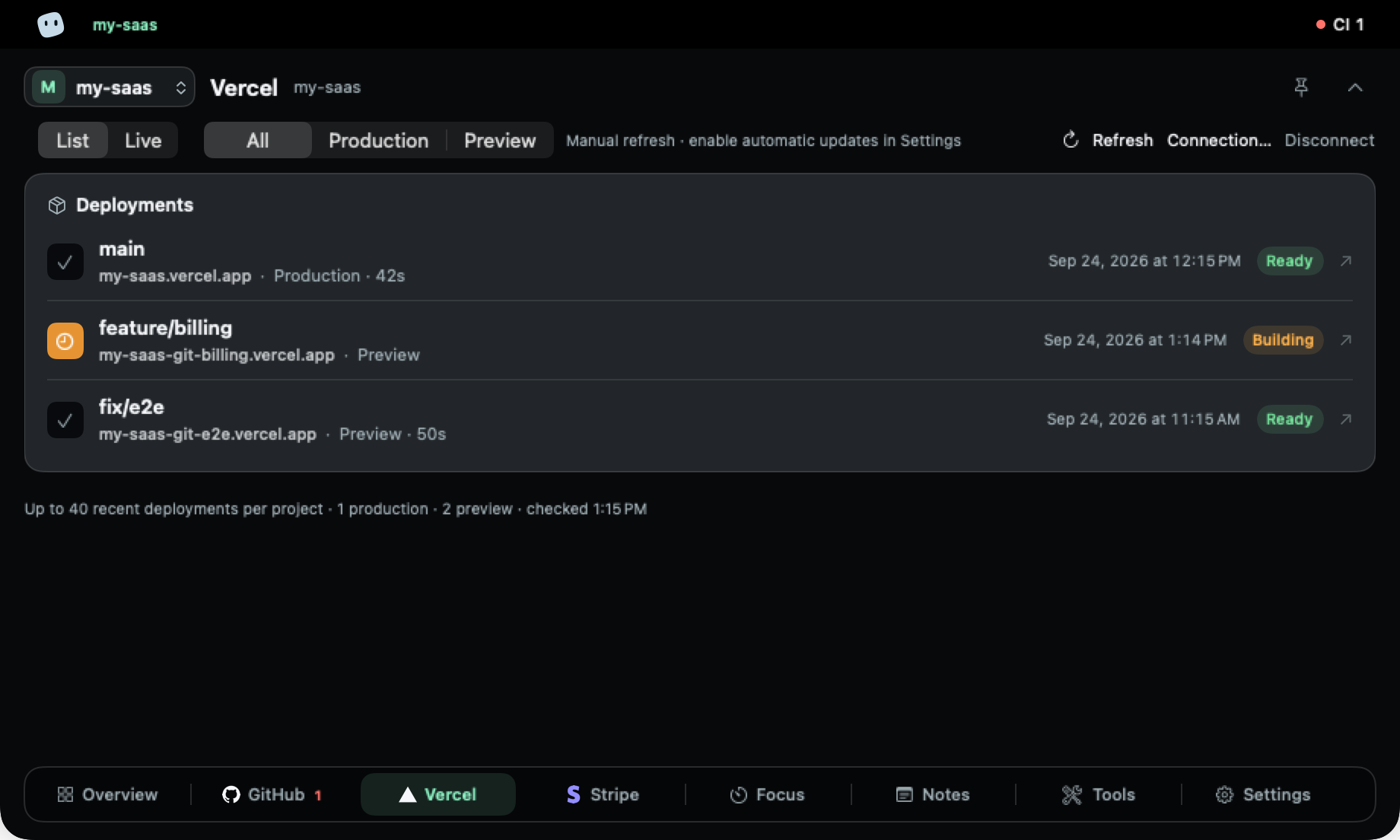This screenshot has width=1400, height=840.
Task: Click the Notes page icon
Action: (x=904, y=794)
